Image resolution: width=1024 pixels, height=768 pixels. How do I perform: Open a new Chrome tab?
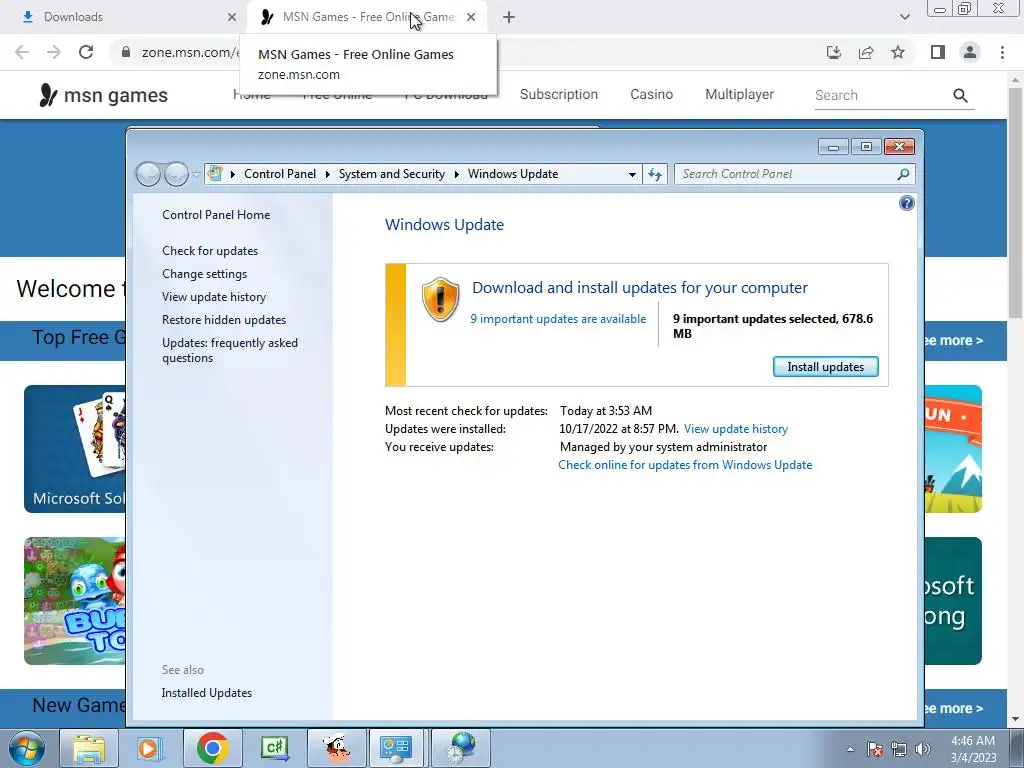coord(509,17)
